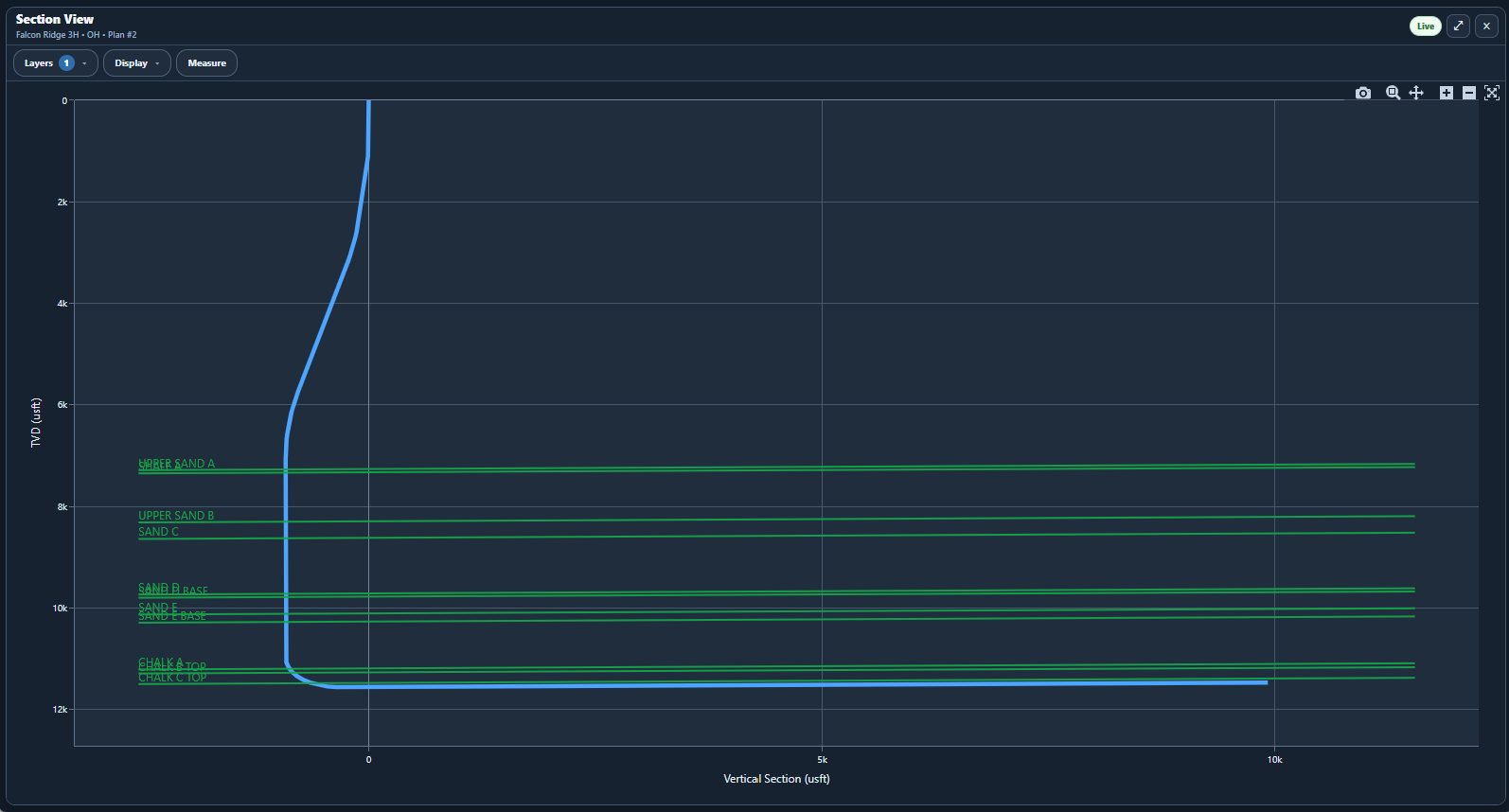This screenshot has width=1509, height=812.
Task: Open the Layers dropdown
Action: (x=55, y=63)
